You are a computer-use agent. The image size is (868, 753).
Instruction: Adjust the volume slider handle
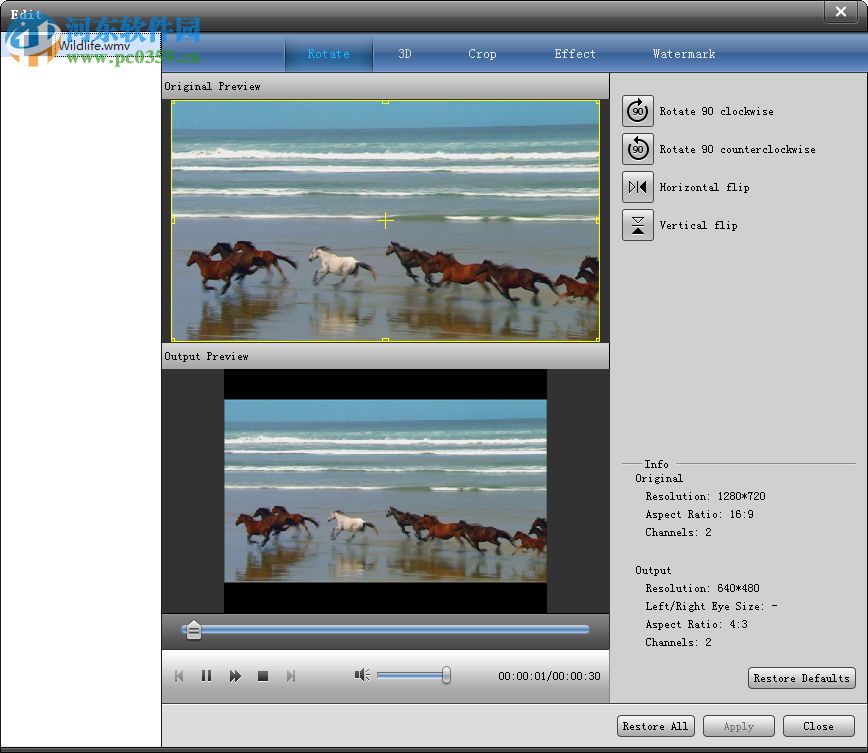click(444, 675)
